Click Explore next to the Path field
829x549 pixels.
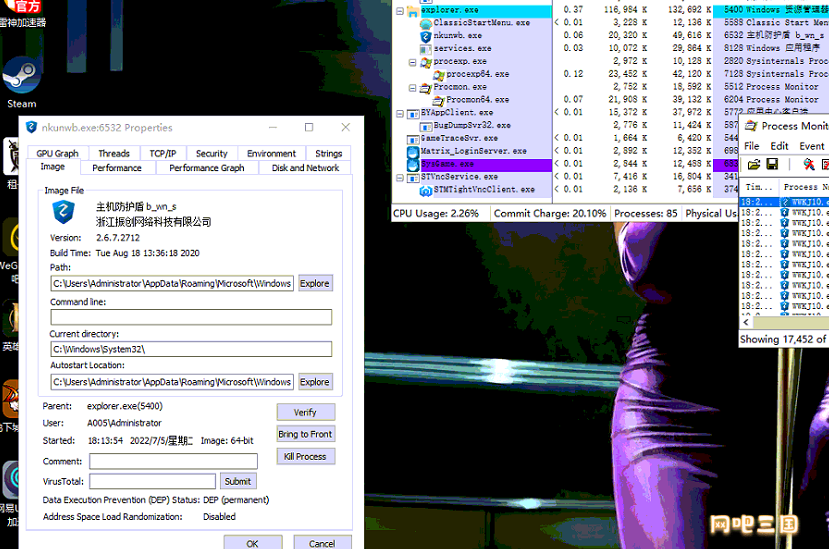click(315, 283)
